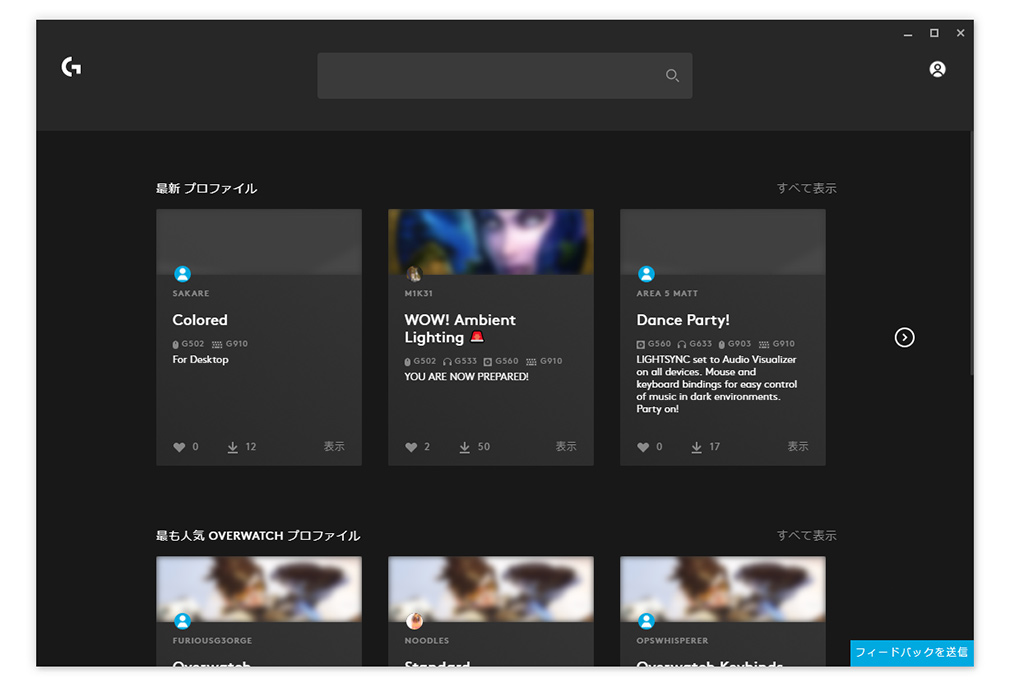Click FURIOUSG3ORGE user avatar

[182, 621]
